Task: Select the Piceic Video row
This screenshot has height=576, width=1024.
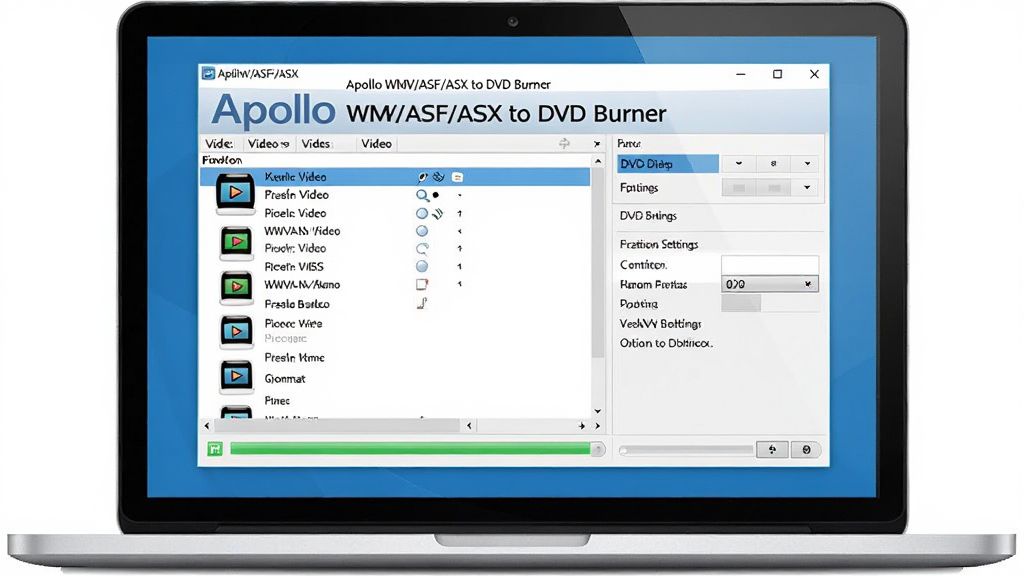Action: pos(395,214)
